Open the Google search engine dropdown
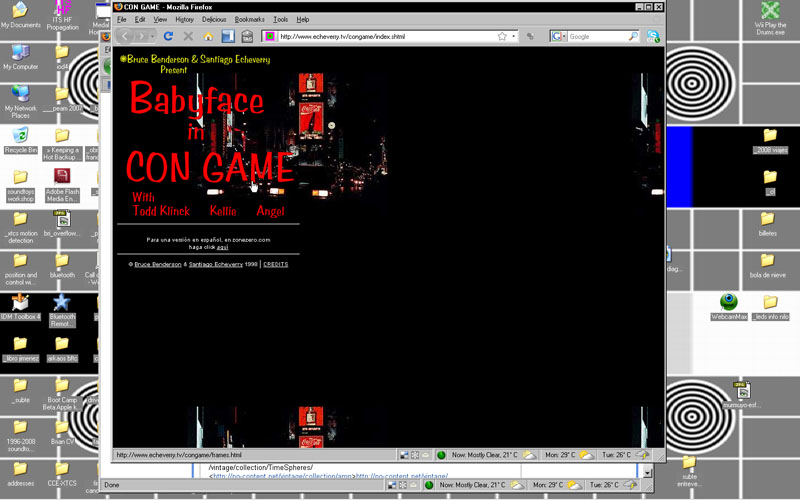800x500 pixels. point(558,36)
